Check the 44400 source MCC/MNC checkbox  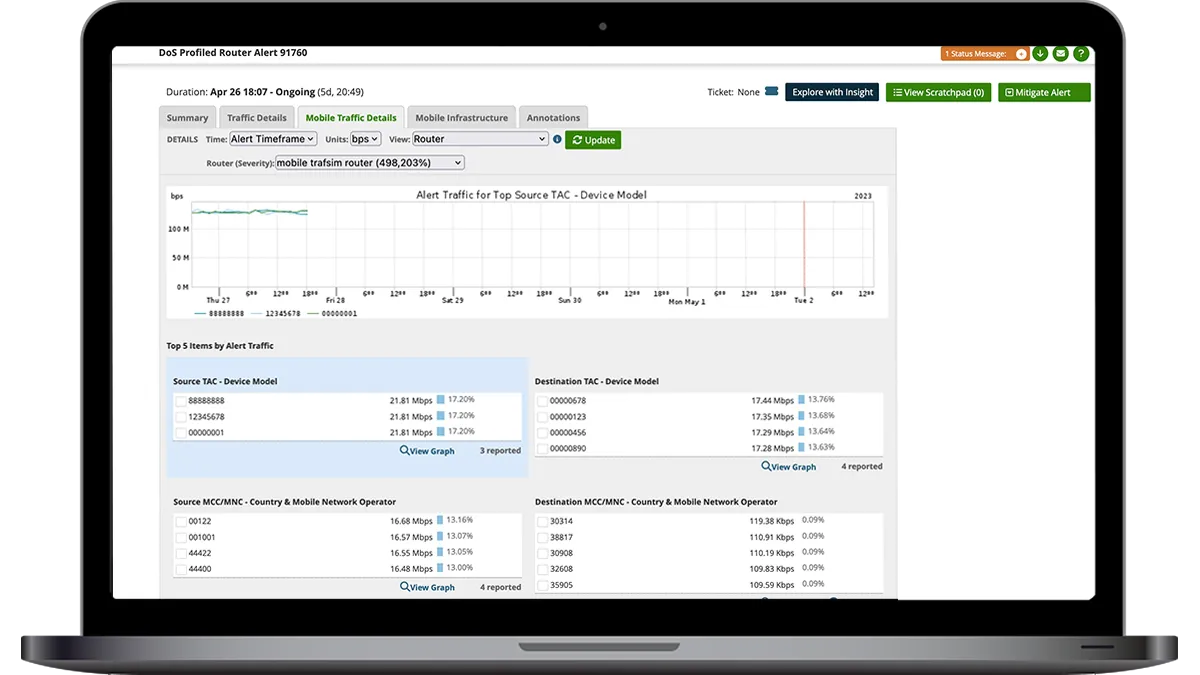(x=181, y=569)
